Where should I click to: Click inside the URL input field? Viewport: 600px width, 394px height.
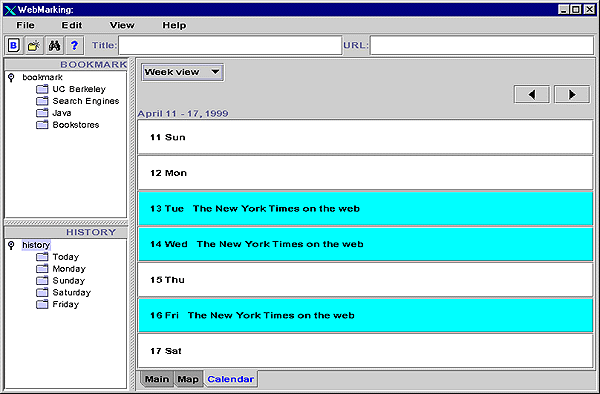coord(482,46)
